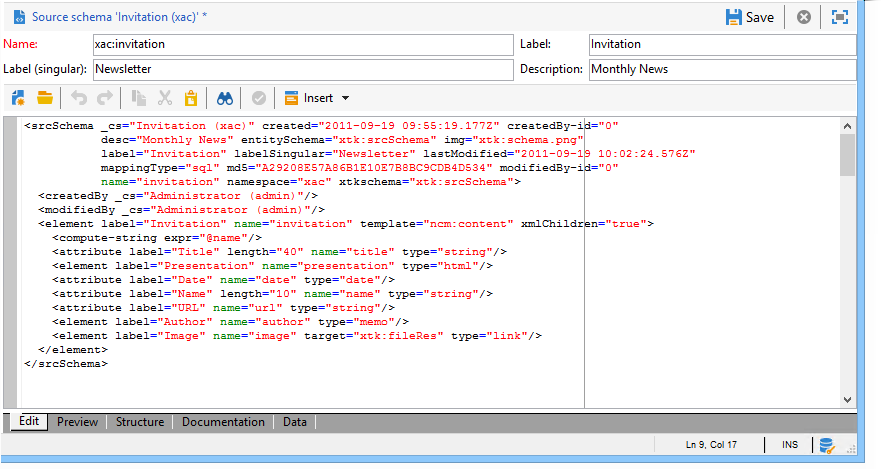This screenshot has height=469, width=881.
Task: Click the Description field Monthly News
Action: coord(723,70)
